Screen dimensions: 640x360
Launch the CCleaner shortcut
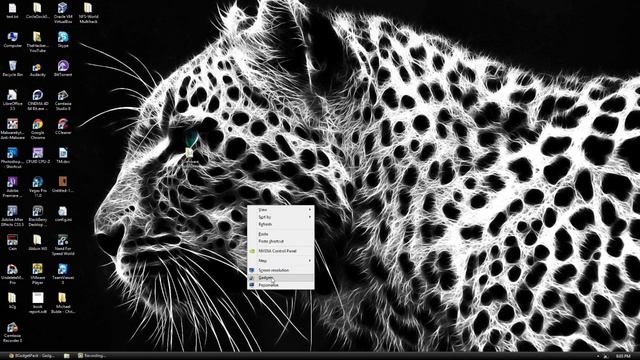(63, 127)
